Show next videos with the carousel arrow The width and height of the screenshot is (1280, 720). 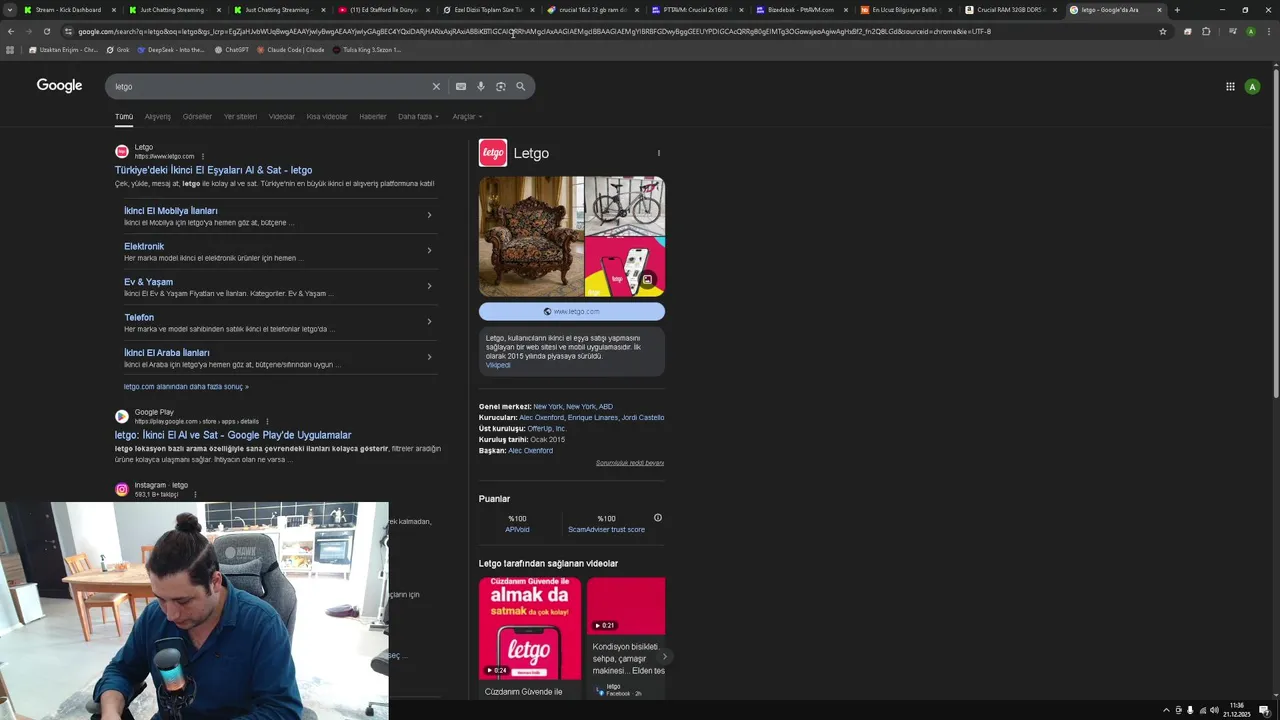pyautogui.click(x=664, y=657)
